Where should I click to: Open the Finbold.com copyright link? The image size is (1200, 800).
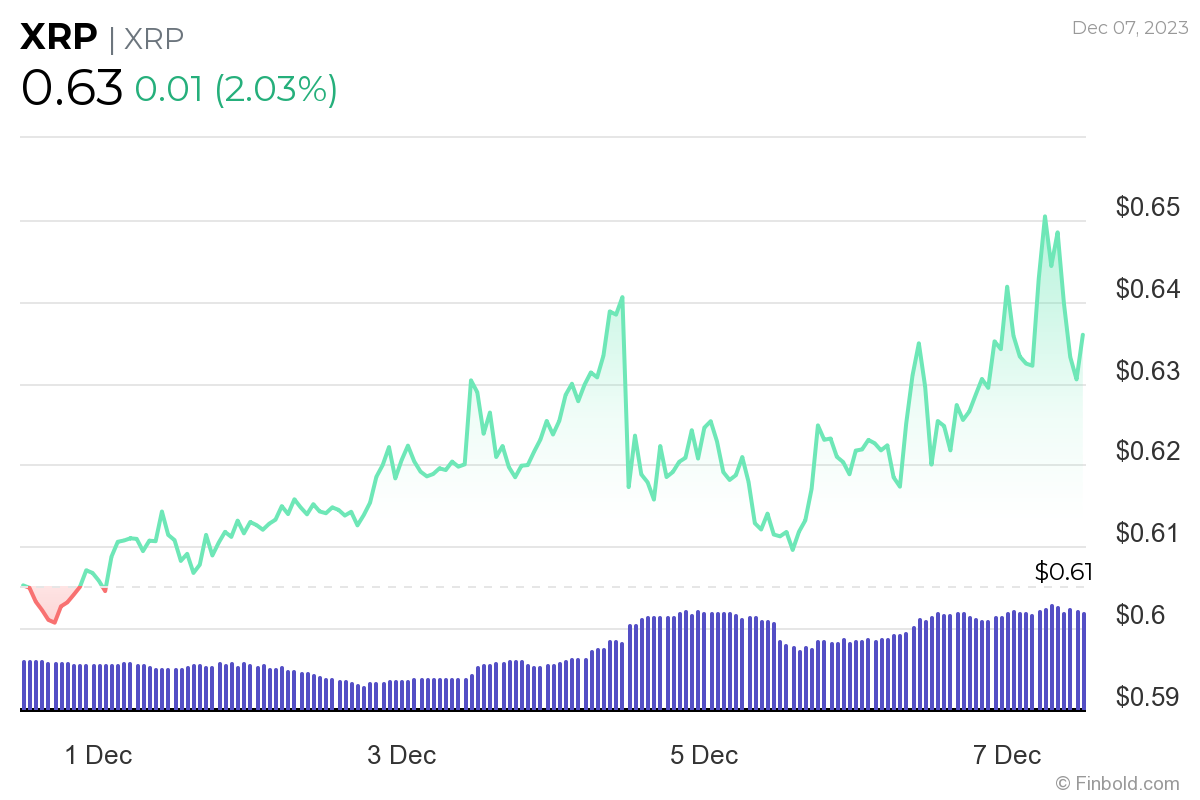click(1118, 783)
